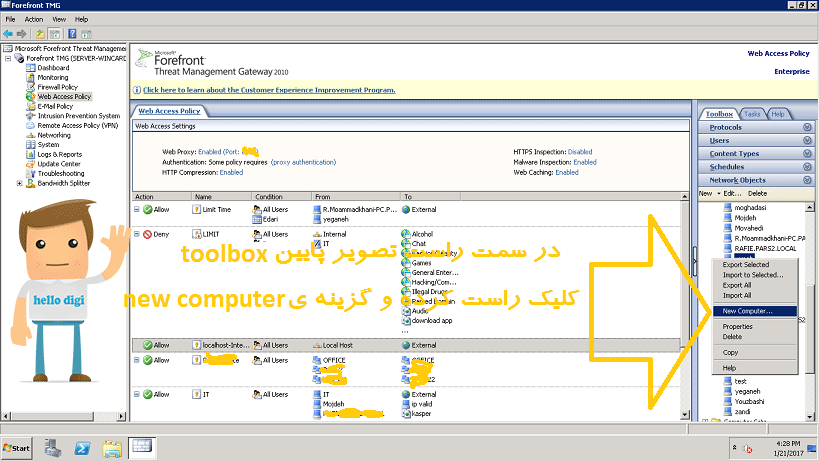Switch to the Help tab in the right pane
Image resolution: width=819 pixels, height=461 pixels.
click(778, 114)
